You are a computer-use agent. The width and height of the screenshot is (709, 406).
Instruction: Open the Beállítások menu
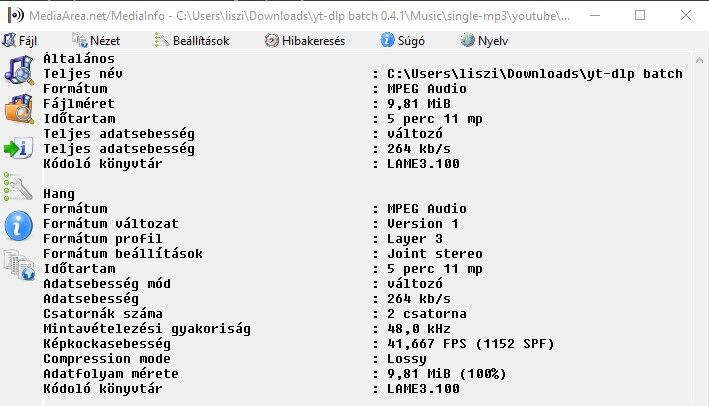point(192,41)
